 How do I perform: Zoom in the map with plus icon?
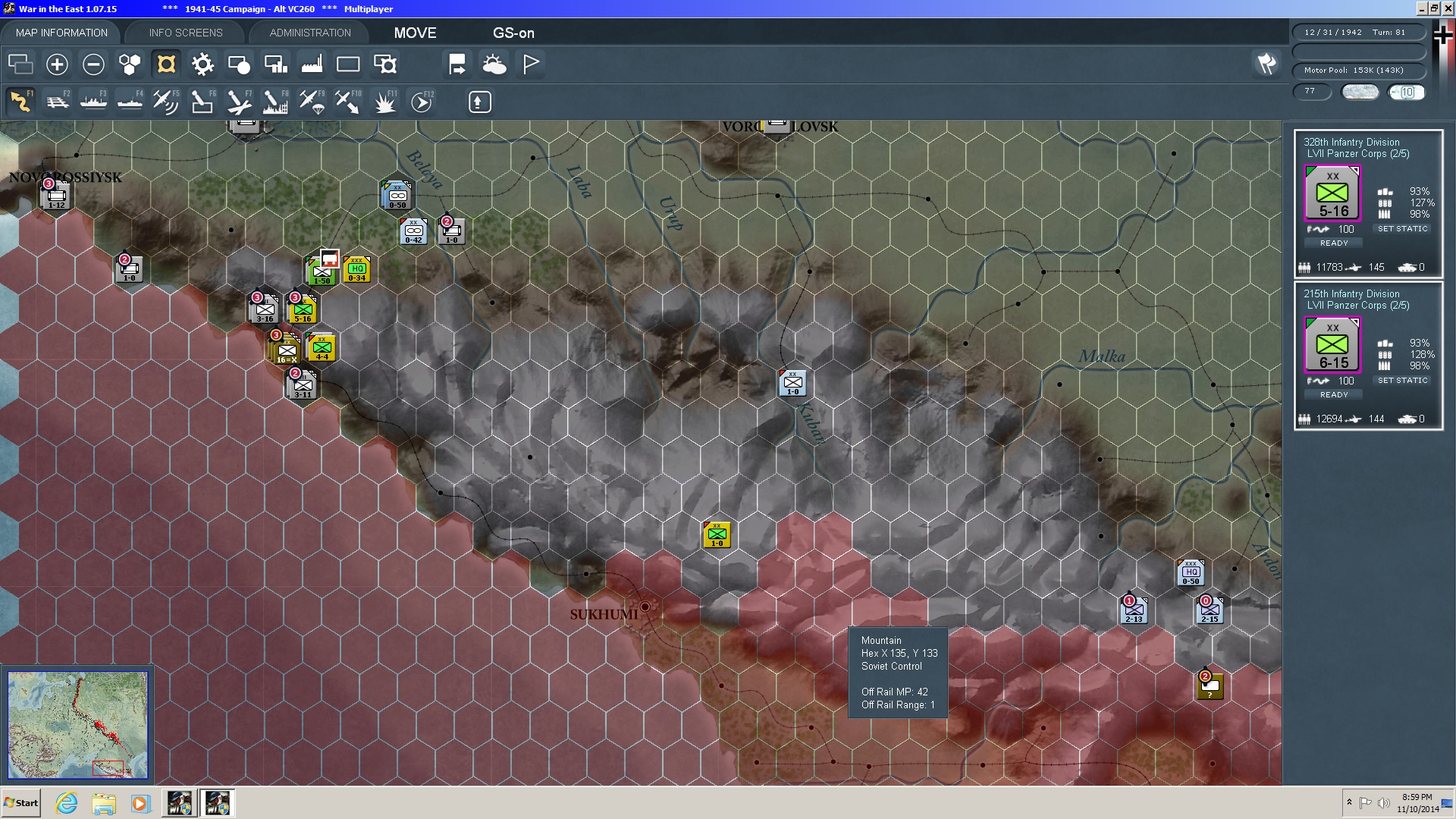(57, 64)
